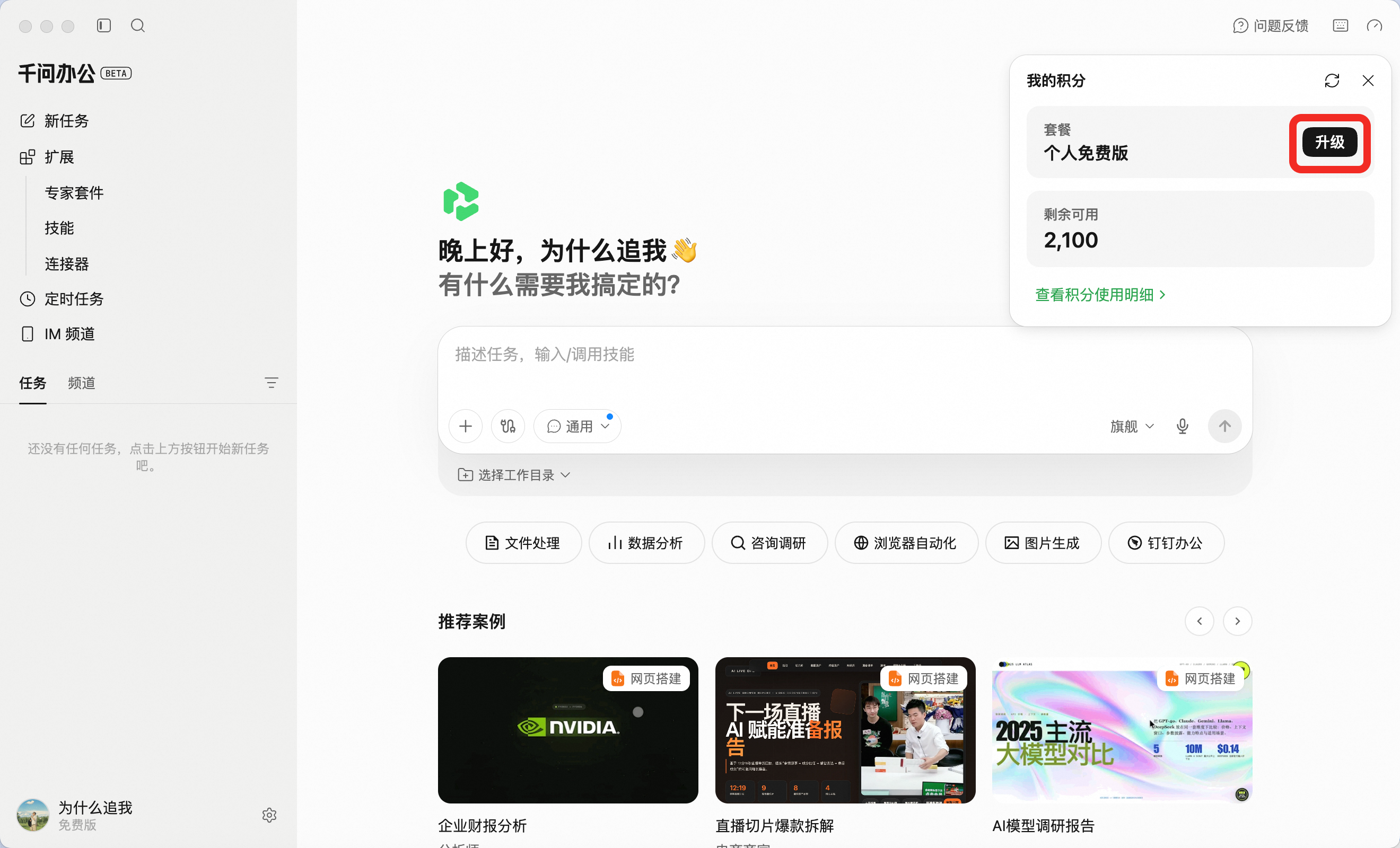1400x848 pixels.
Task: Open 查看积分使用明细 link
Action: point(1100,295)
